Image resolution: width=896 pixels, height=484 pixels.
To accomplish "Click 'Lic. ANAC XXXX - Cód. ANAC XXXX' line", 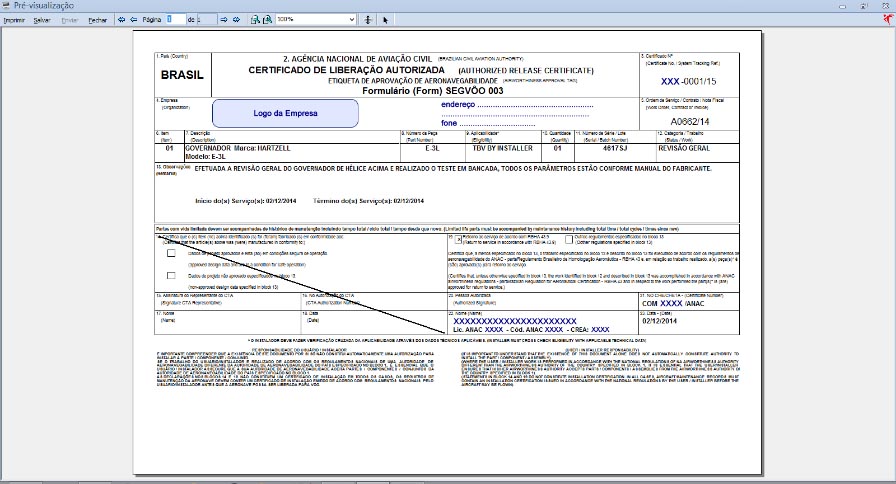I will (x=507, y=330).
